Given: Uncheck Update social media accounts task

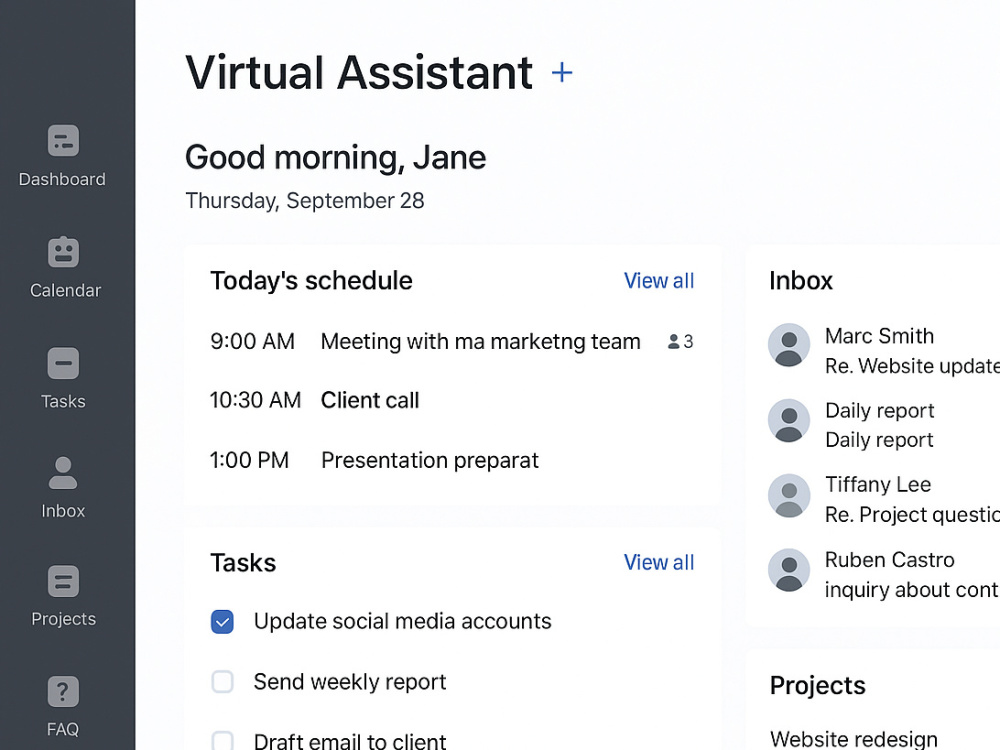Looking at the screenshot, I should 223,622.
